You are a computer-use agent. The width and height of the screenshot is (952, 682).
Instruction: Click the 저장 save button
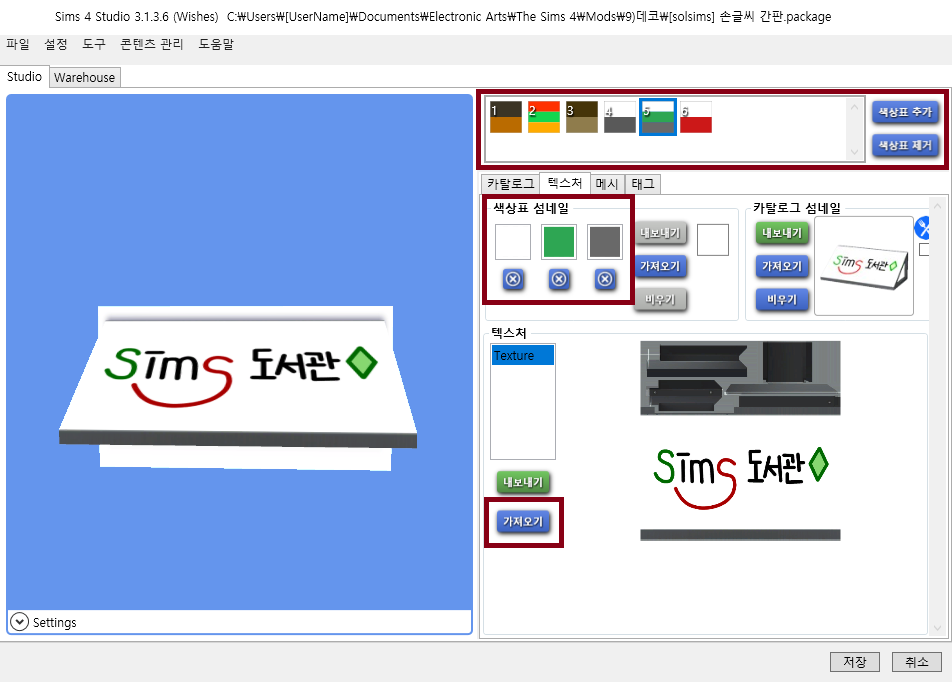855,662
